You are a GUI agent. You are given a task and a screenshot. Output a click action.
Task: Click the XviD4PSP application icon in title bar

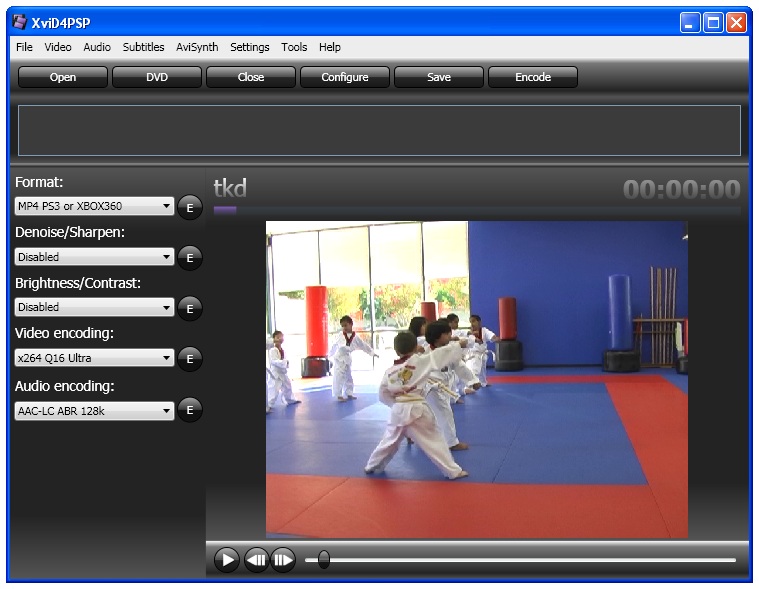[x=19, y=22]
